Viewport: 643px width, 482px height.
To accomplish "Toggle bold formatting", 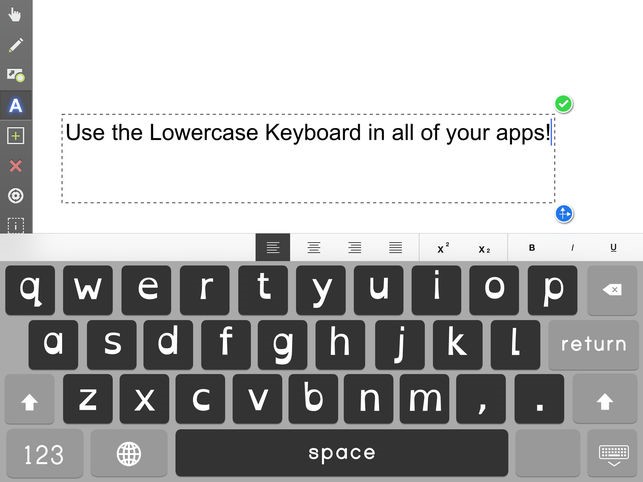I will (x=531, y=248).
